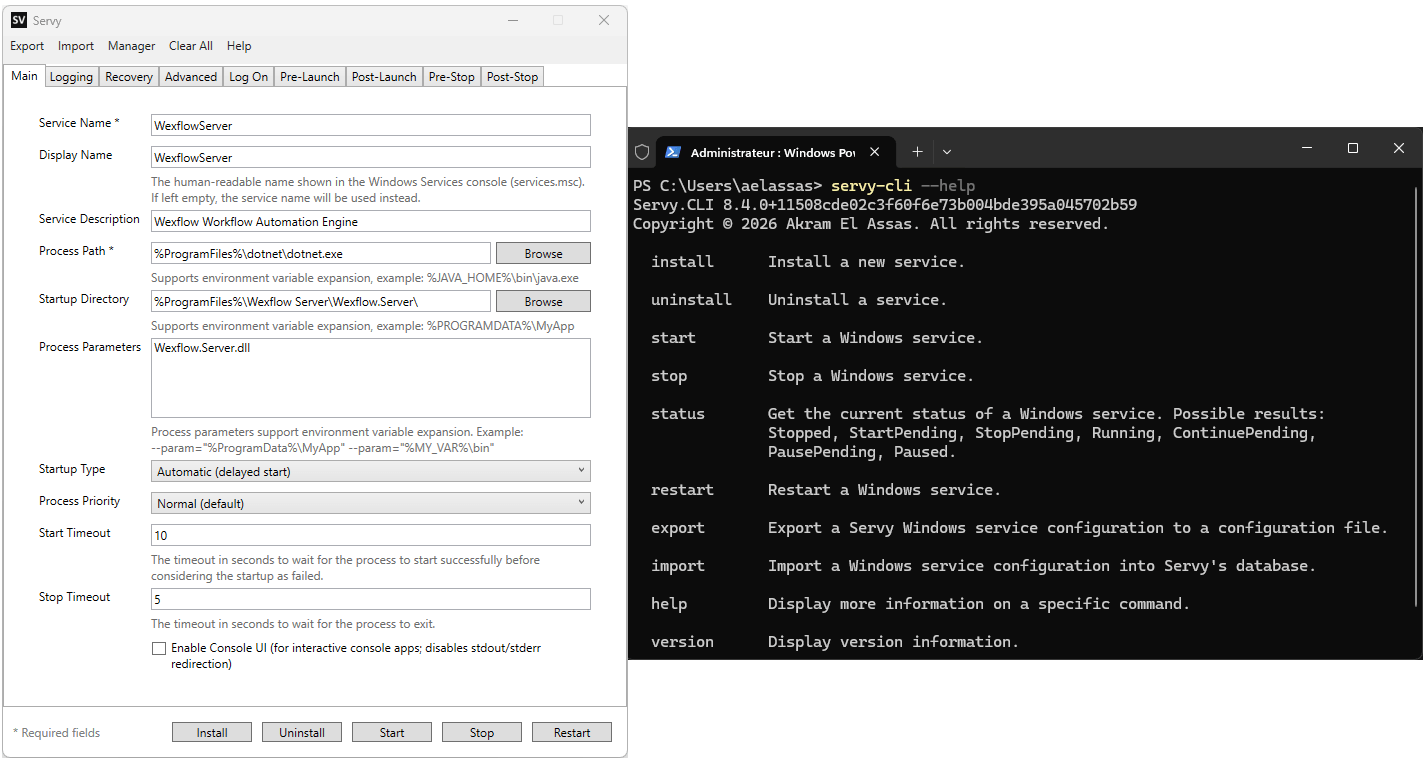1424x766 pixels.
Task: Enable Console UI checkbox
Action: (x=159, y=648)
